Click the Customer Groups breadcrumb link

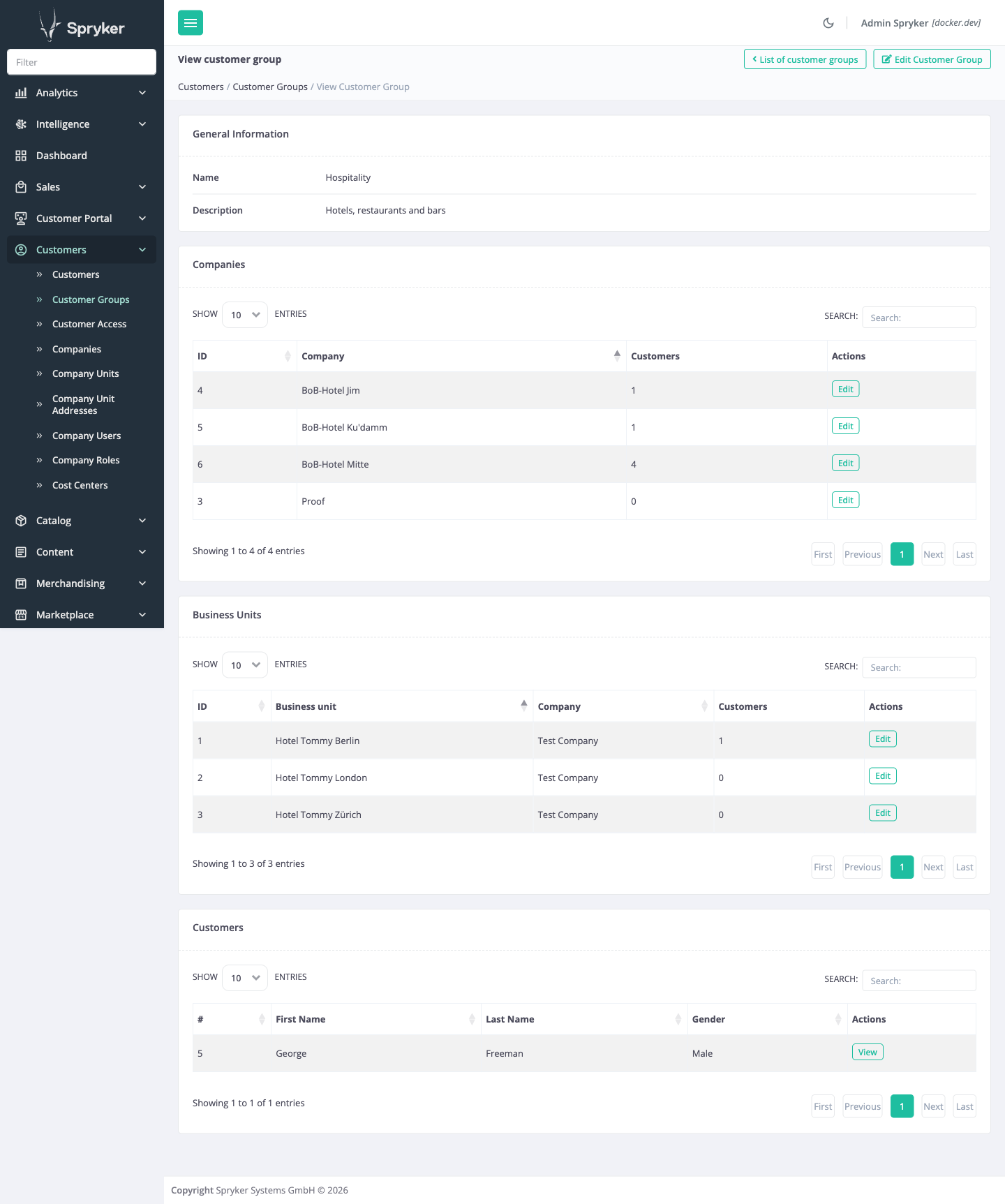[x=270, y=87]
